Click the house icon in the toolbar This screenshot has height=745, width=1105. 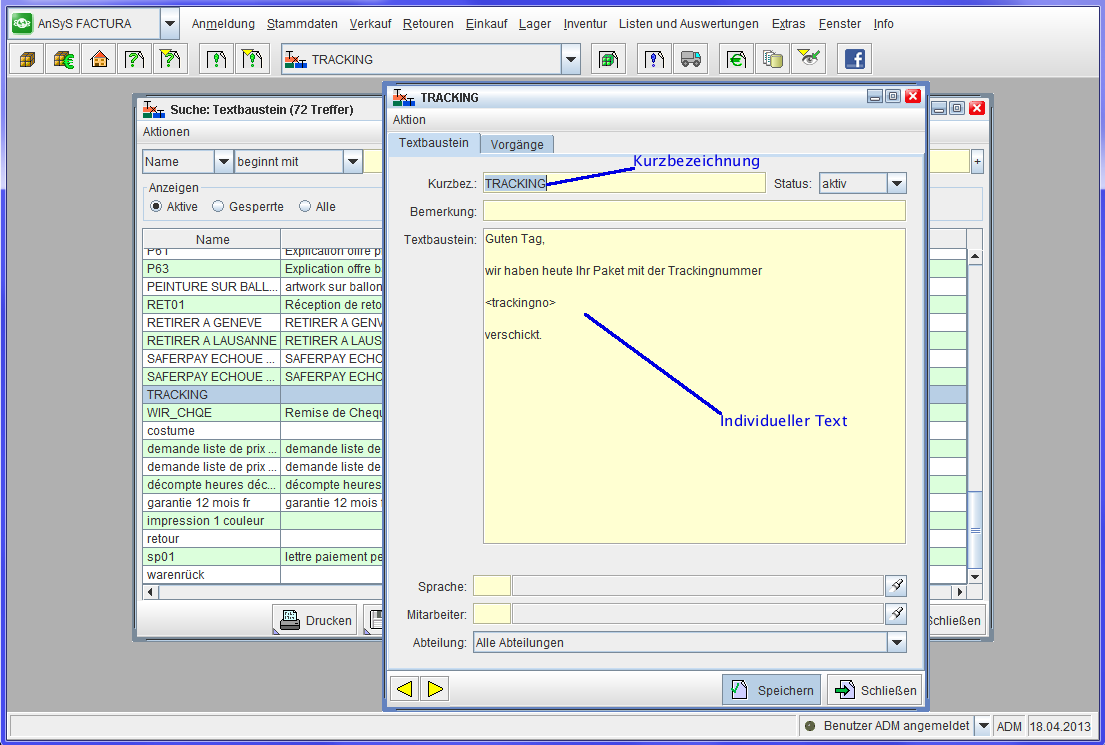98,60
